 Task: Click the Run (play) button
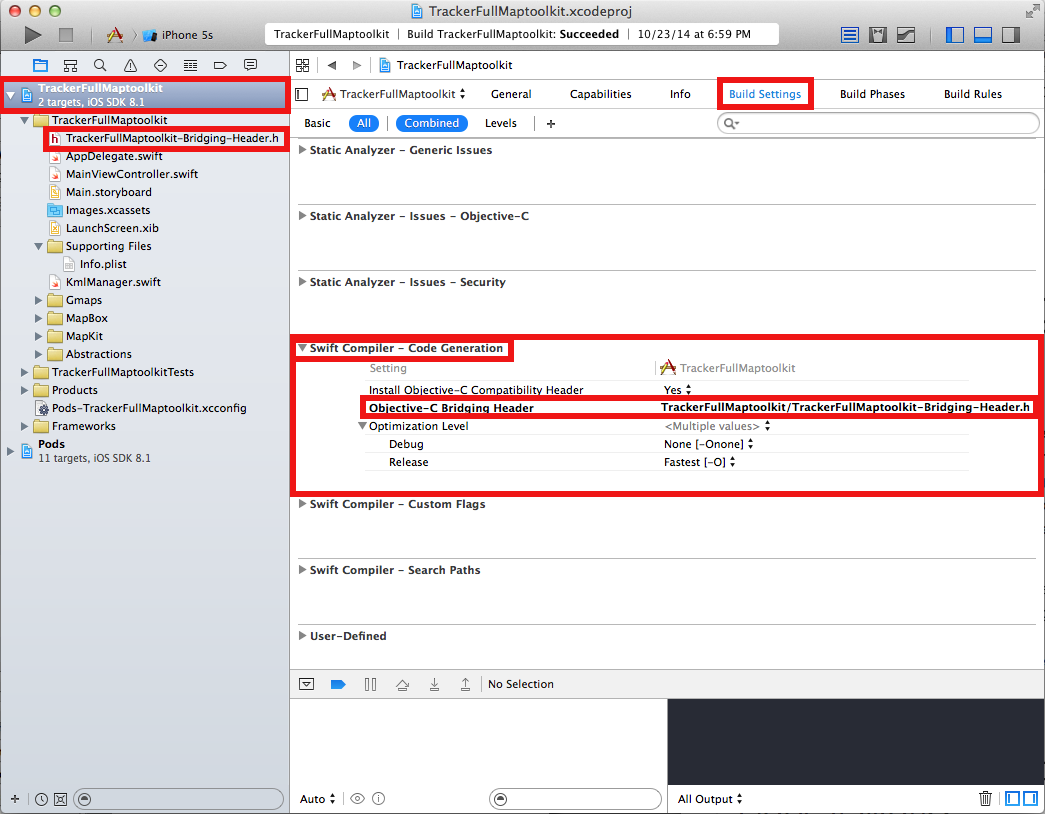coord(33,35)
